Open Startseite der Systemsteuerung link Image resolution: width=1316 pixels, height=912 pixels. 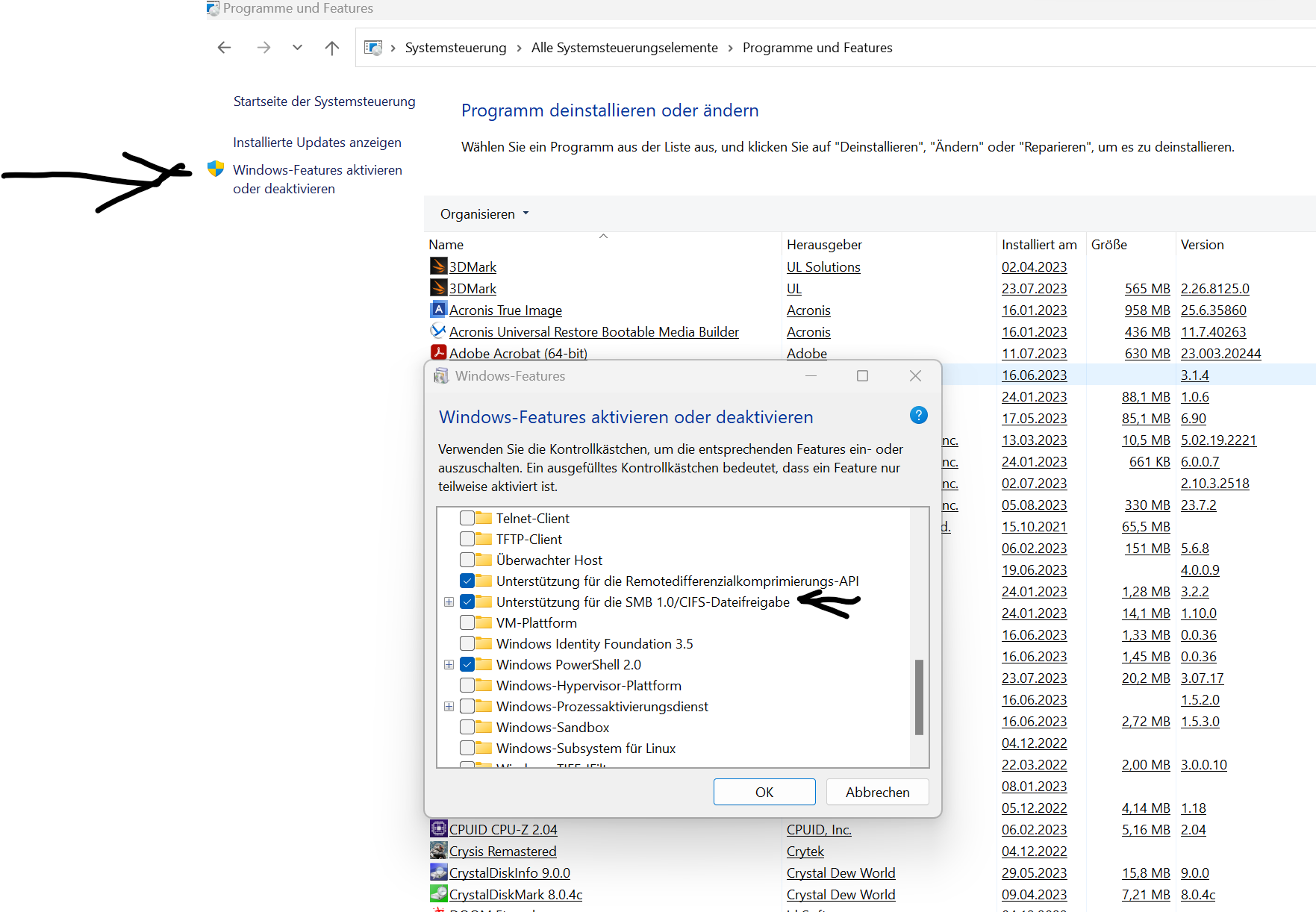[324, 101]
